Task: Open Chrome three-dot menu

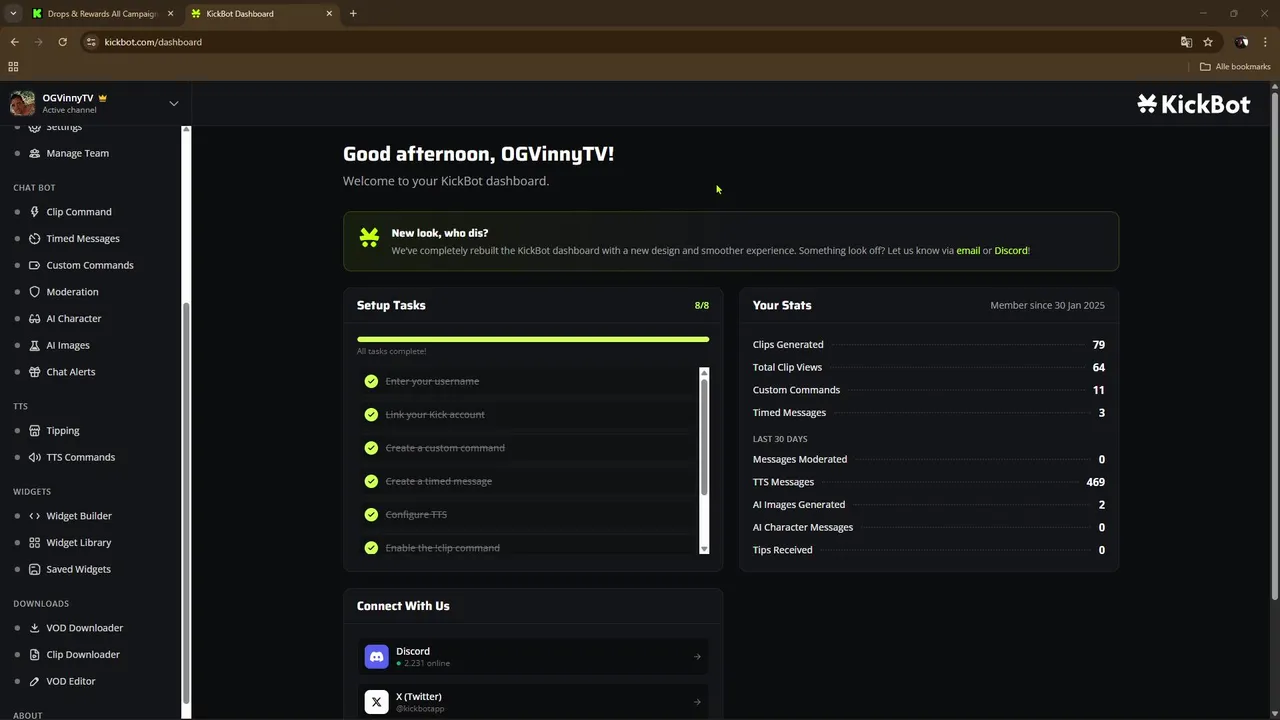Action: click(x=1265, y=42)
